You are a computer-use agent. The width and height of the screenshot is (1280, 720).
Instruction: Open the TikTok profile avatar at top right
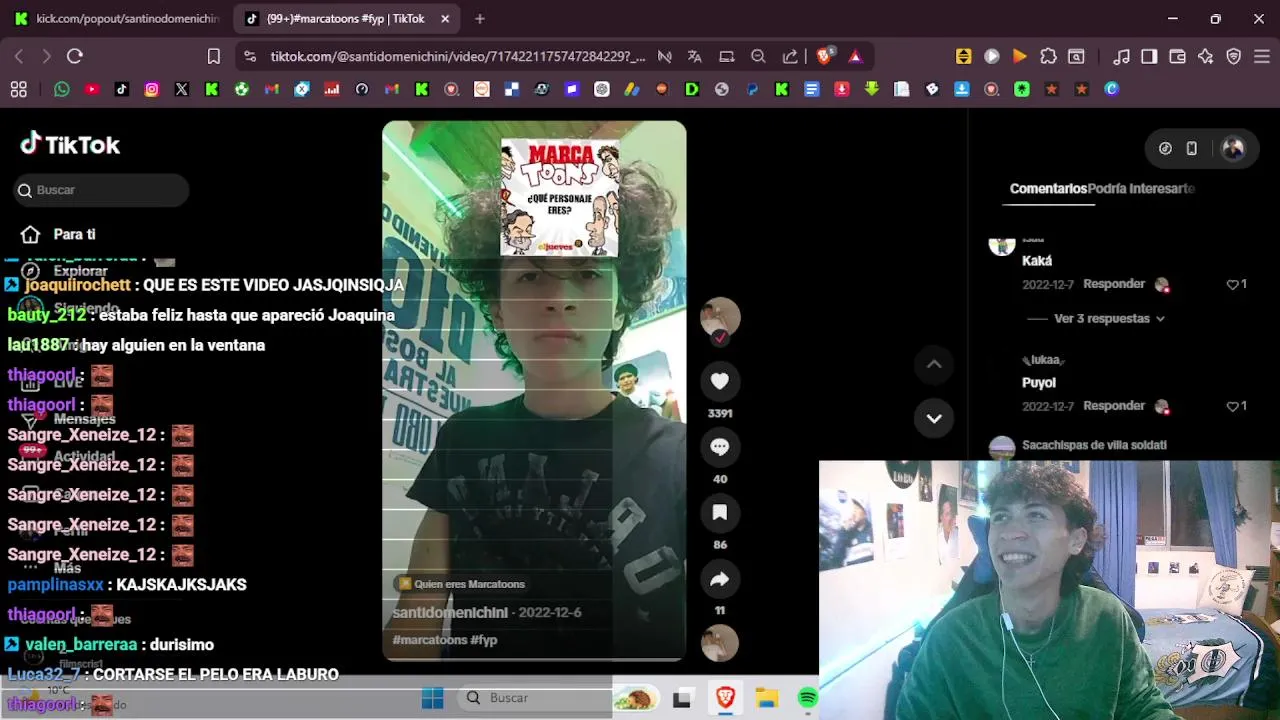pos(1233,148)
